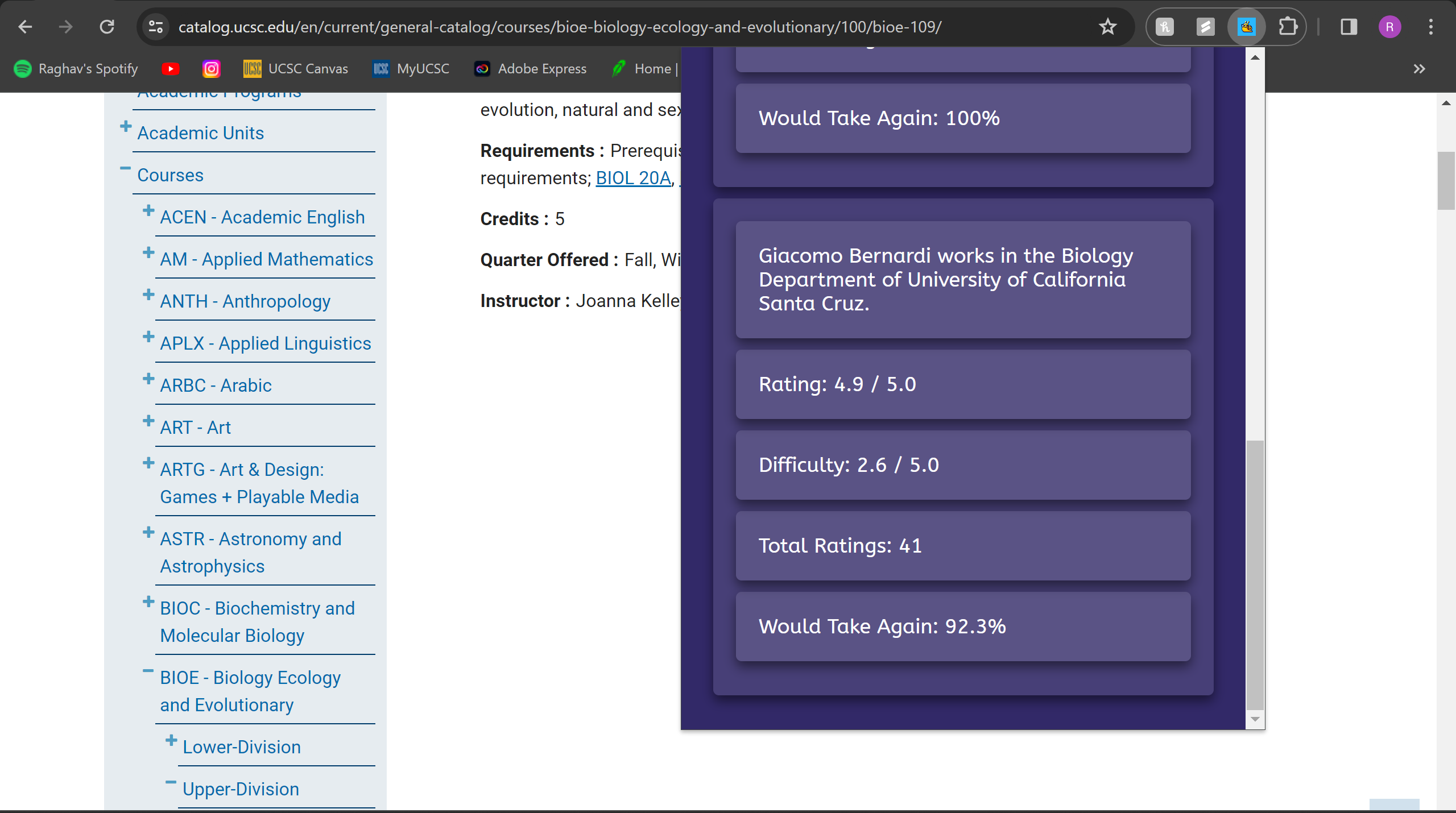Open the ARBC - Arabic course link
The image size is (1456, 813).
(x=216, y=385)
